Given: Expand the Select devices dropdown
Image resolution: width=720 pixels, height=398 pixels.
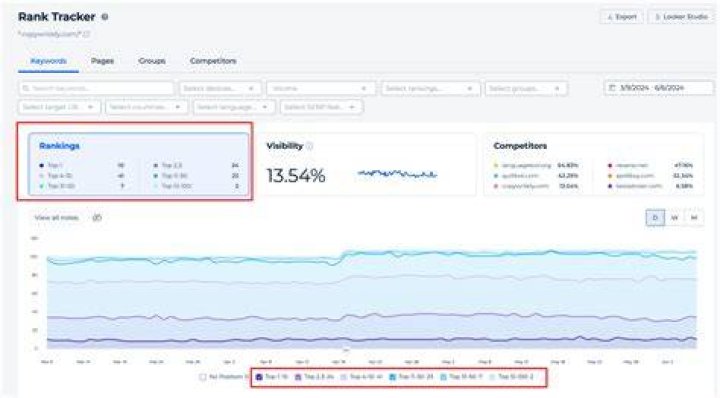Looking at the screenshot, I should click(220, 88).
